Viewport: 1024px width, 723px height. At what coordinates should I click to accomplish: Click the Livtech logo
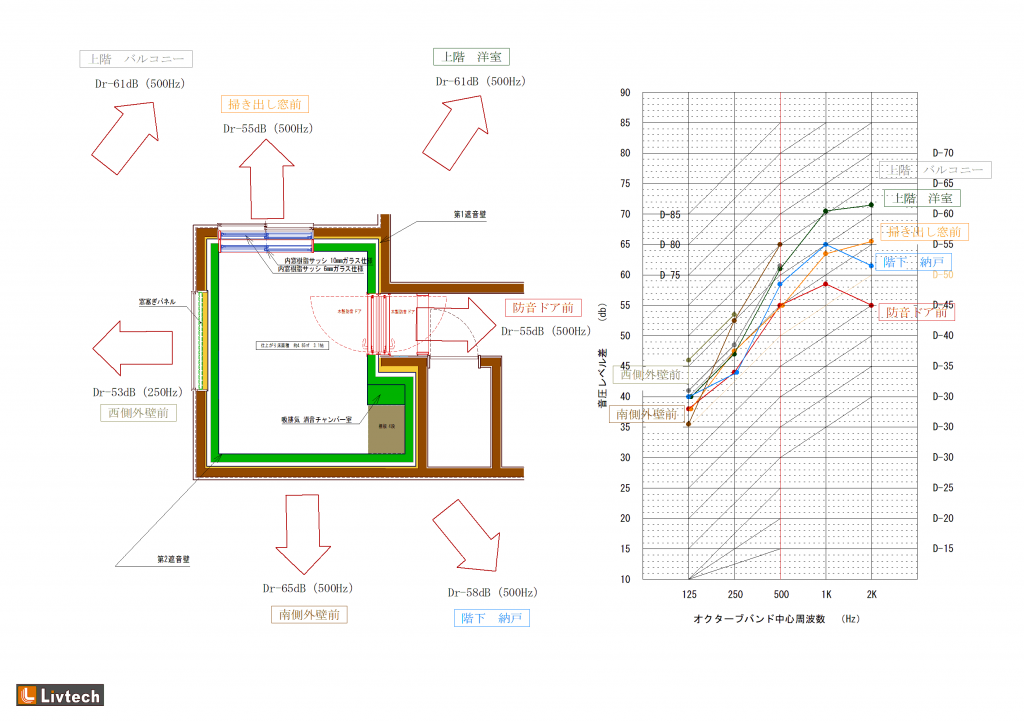[60, 695]
